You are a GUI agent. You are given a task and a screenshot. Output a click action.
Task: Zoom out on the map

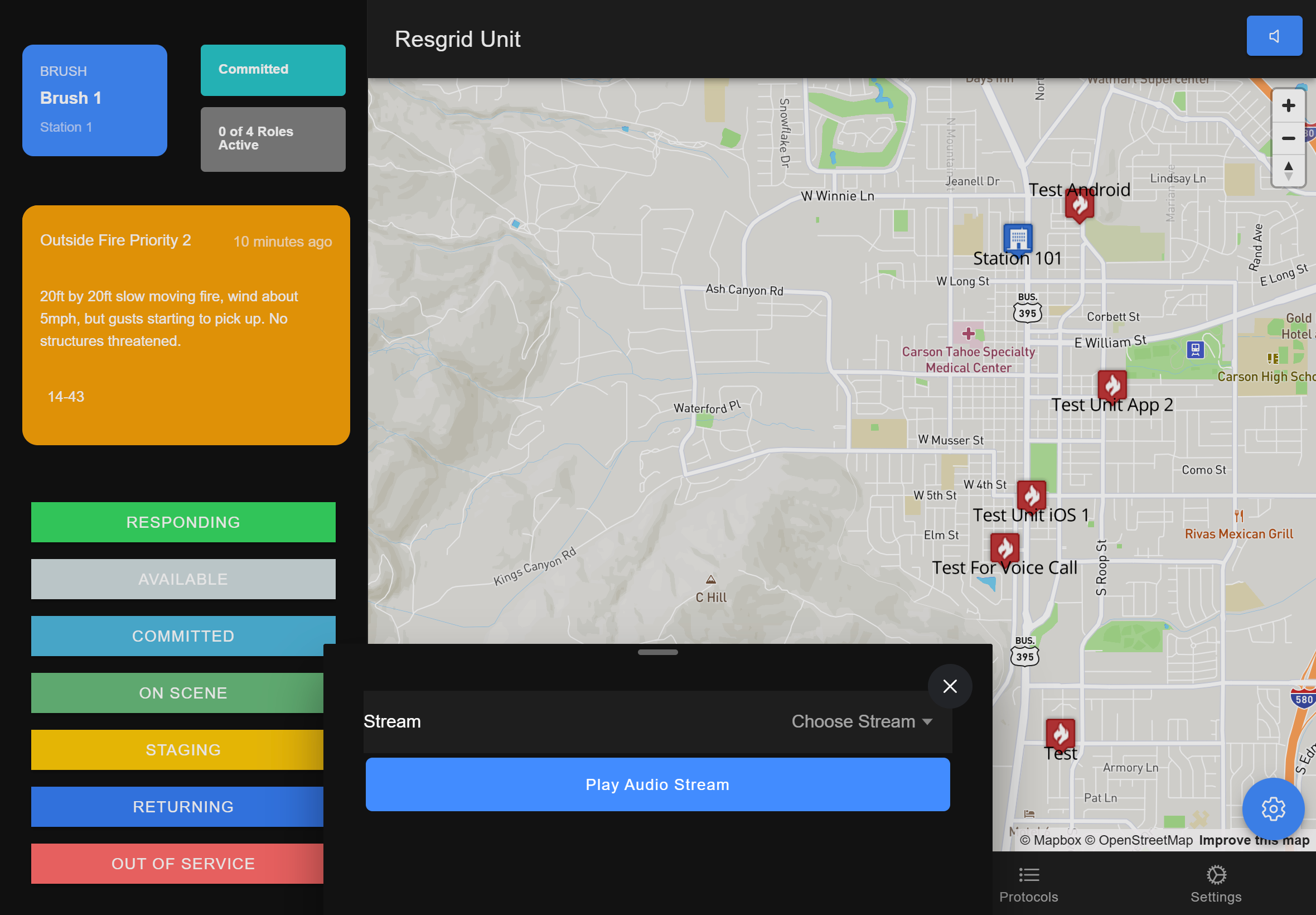click(x=1288, y=138)
